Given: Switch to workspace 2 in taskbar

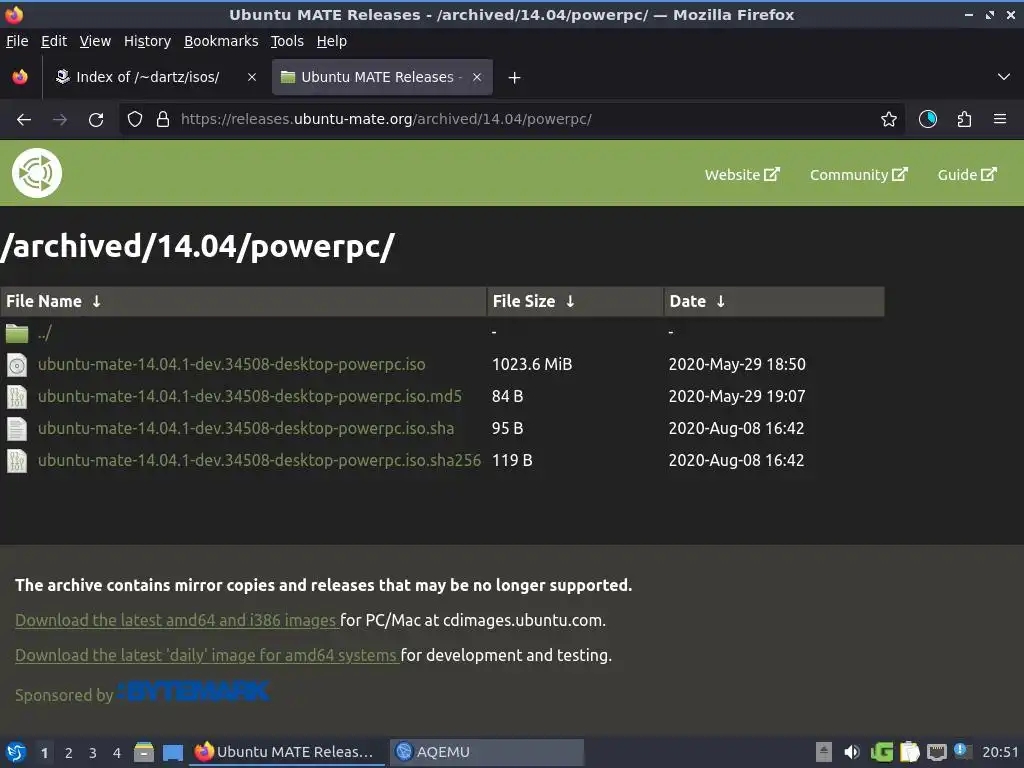Looking at the screenshot, I should coord(69,753).
